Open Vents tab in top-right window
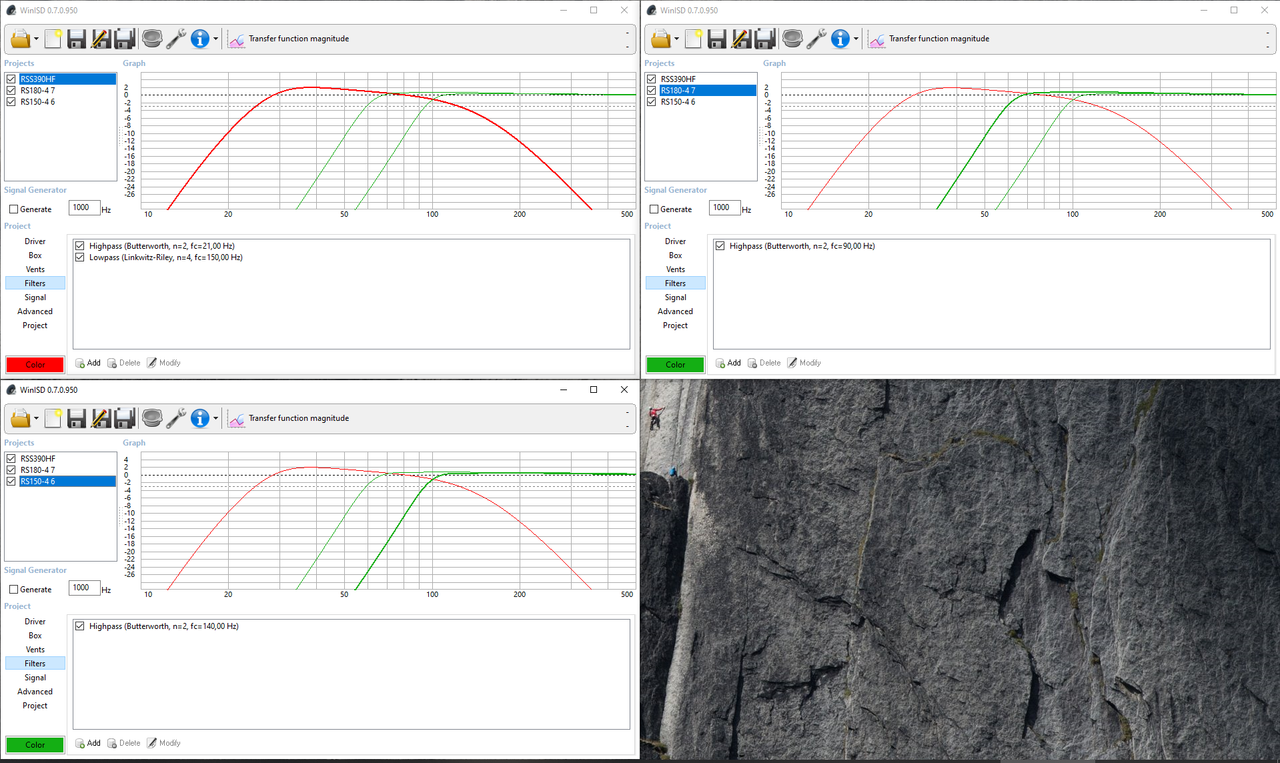The image size is (1280, 763). coord(676,269)
